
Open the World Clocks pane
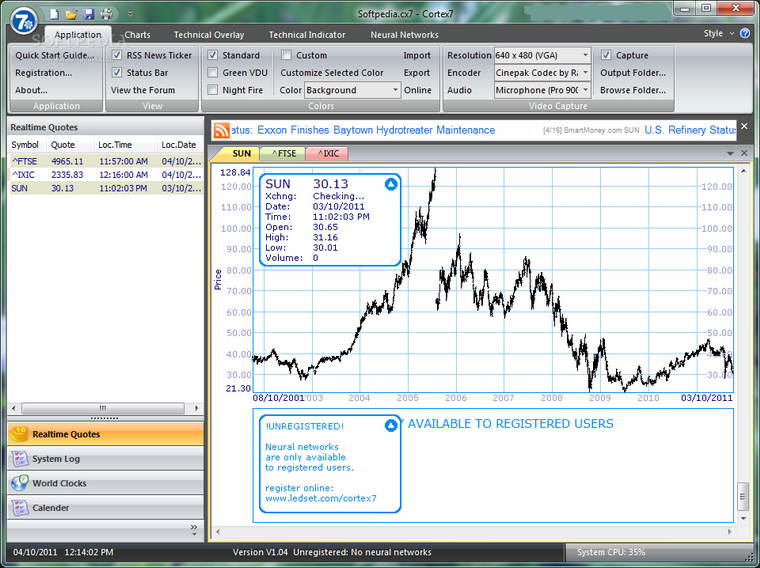tap(106, 483)
